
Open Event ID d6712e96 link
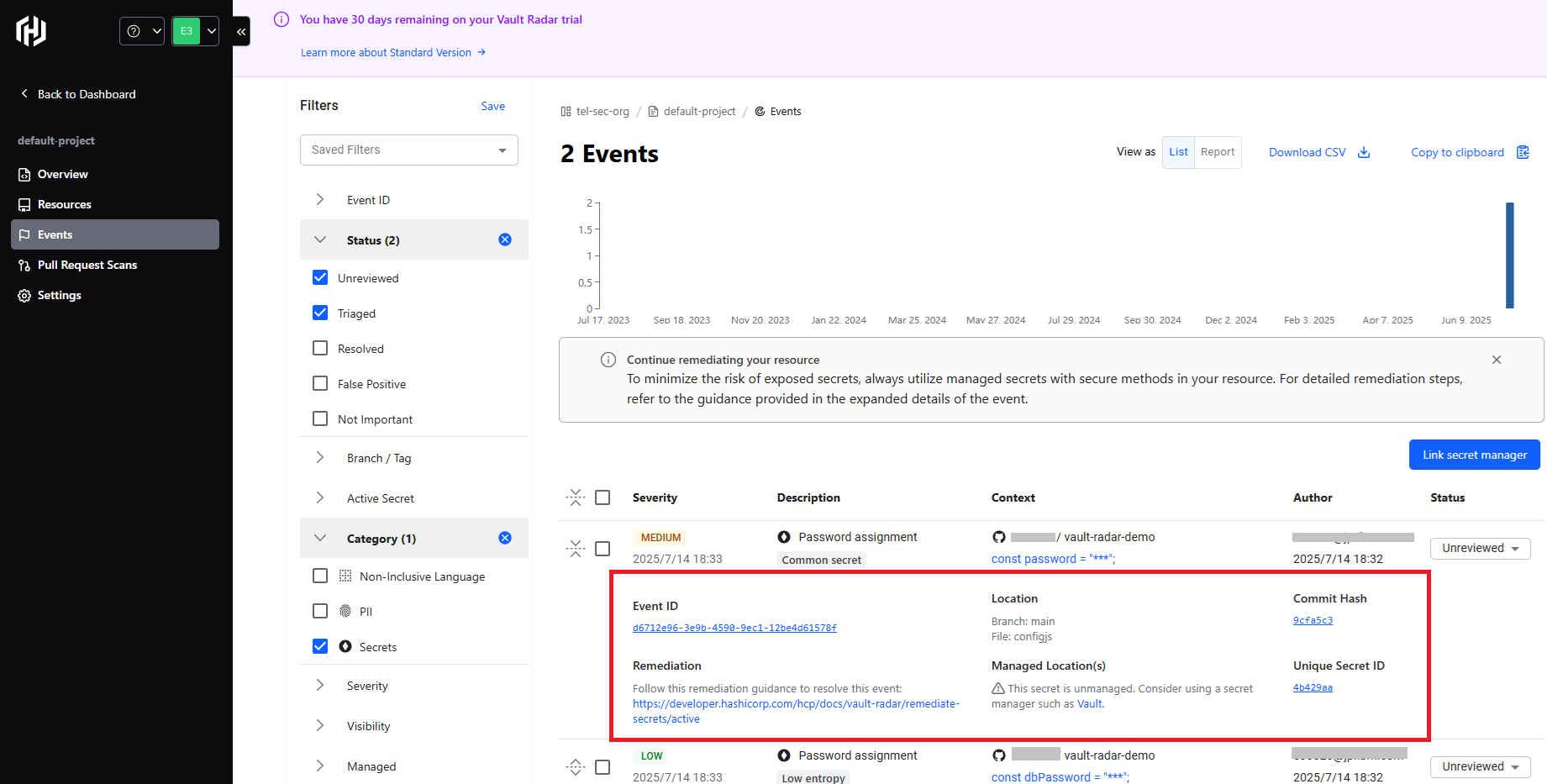coord(734,628)
